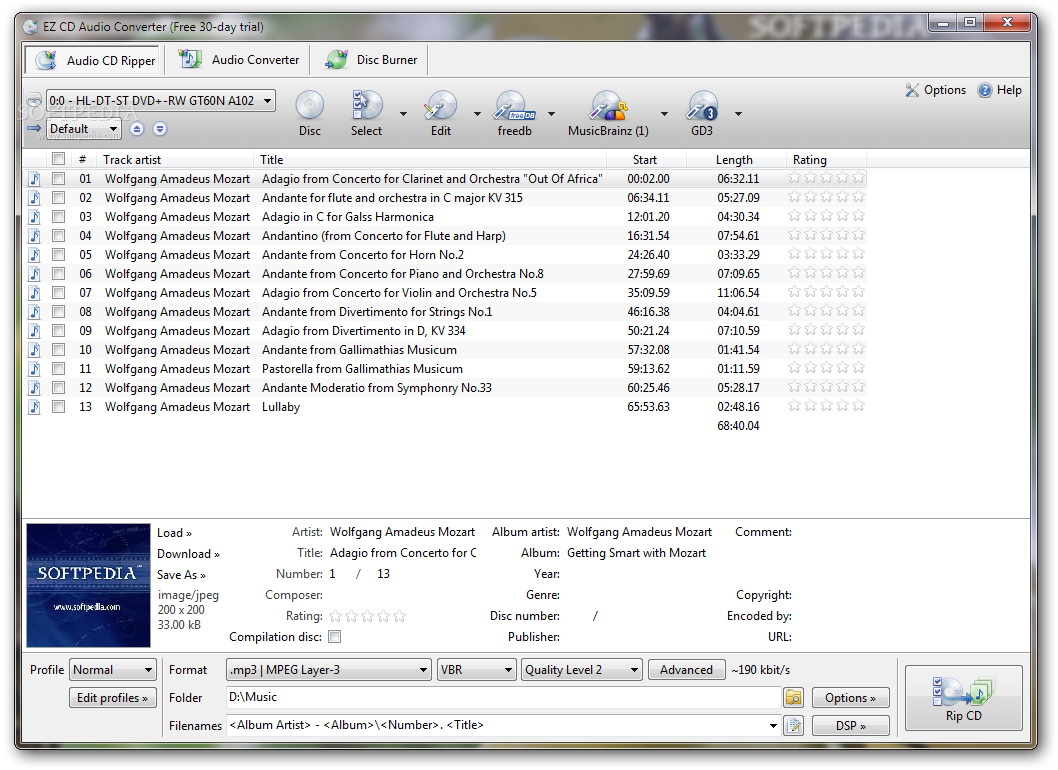Click the GD3 lookup icon

coord(702,106)
